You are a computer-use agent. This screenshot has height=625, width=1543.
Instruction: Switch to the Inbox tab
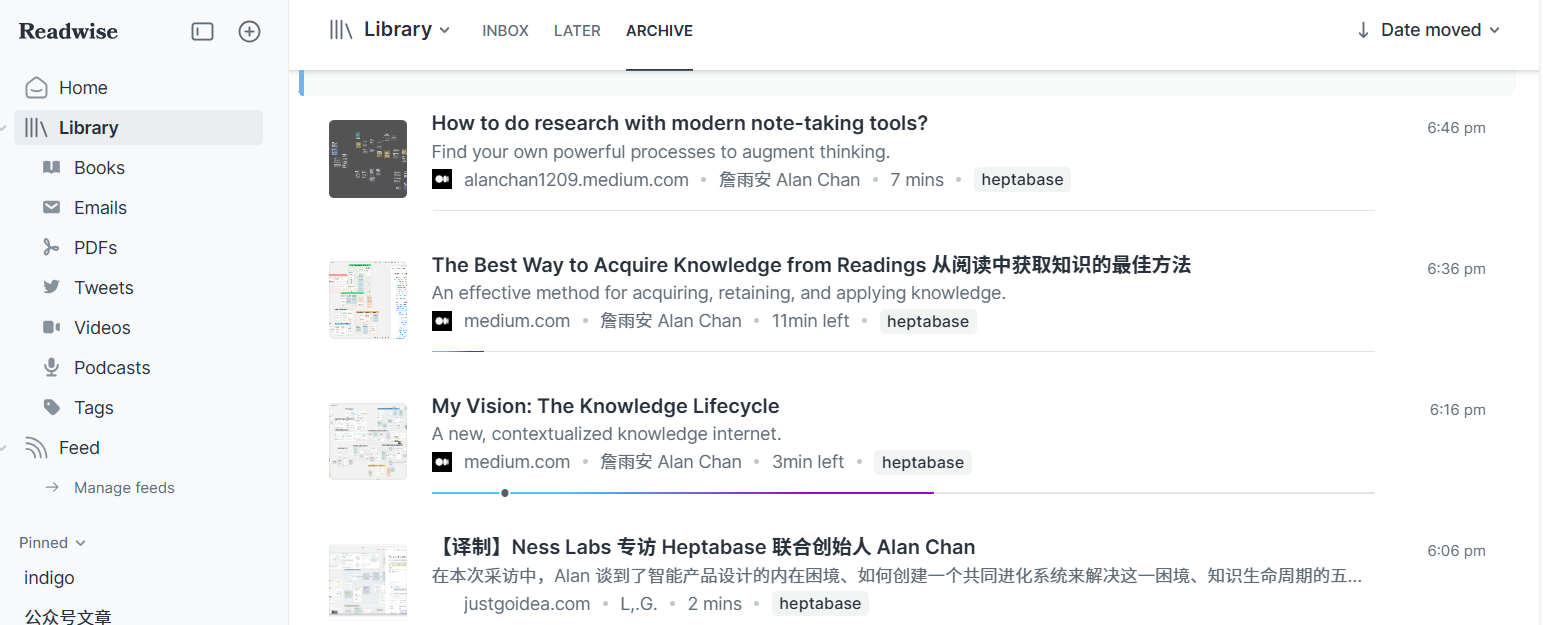click(505, 31)
